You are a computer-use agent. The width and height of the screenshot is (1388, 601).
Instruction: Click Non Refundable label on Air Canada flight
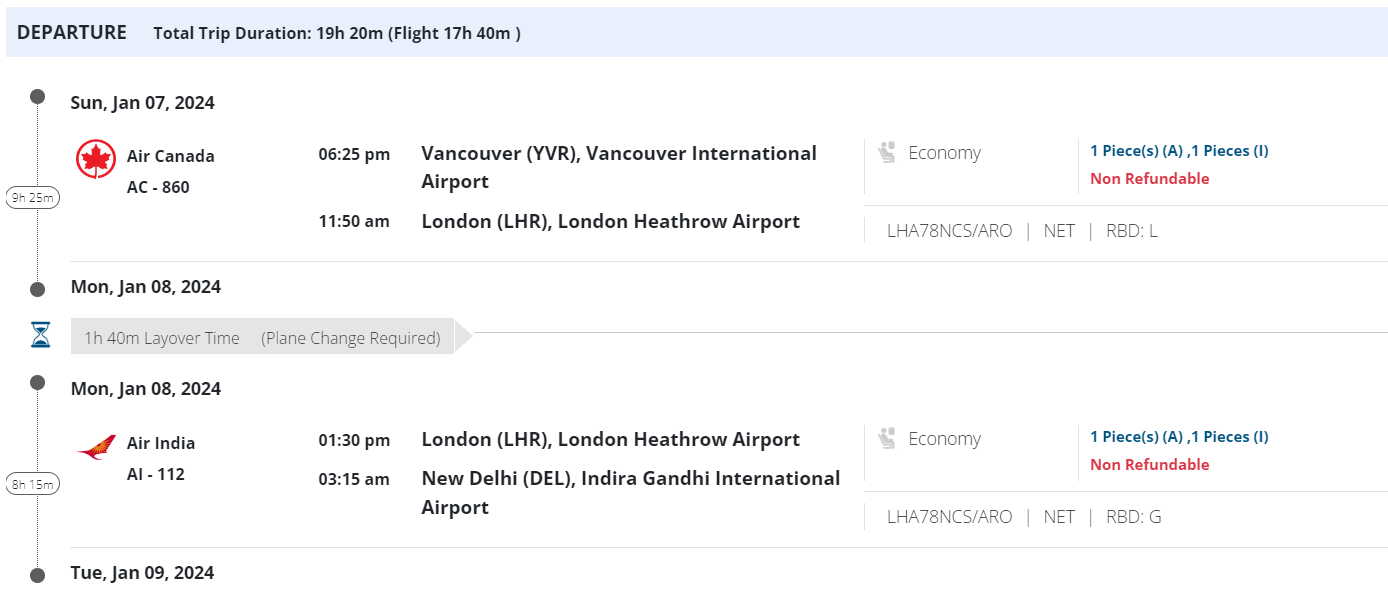coord(1149,179)
